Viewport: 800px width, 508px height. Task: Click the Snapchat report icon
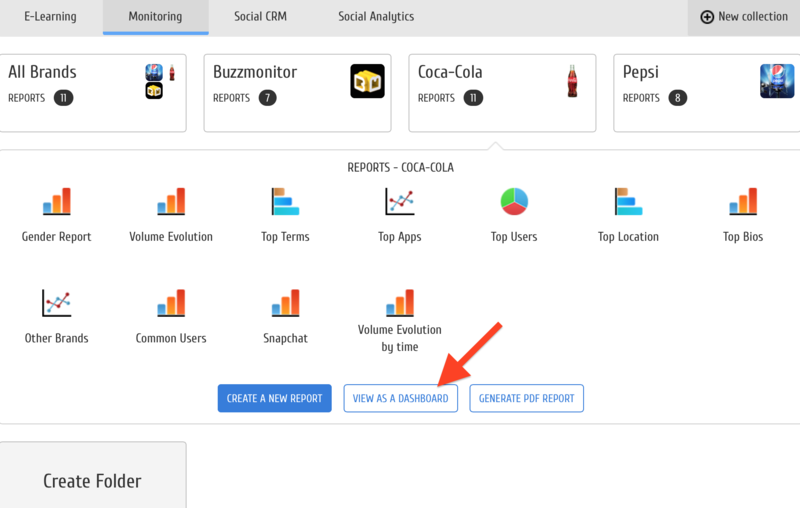285,303
